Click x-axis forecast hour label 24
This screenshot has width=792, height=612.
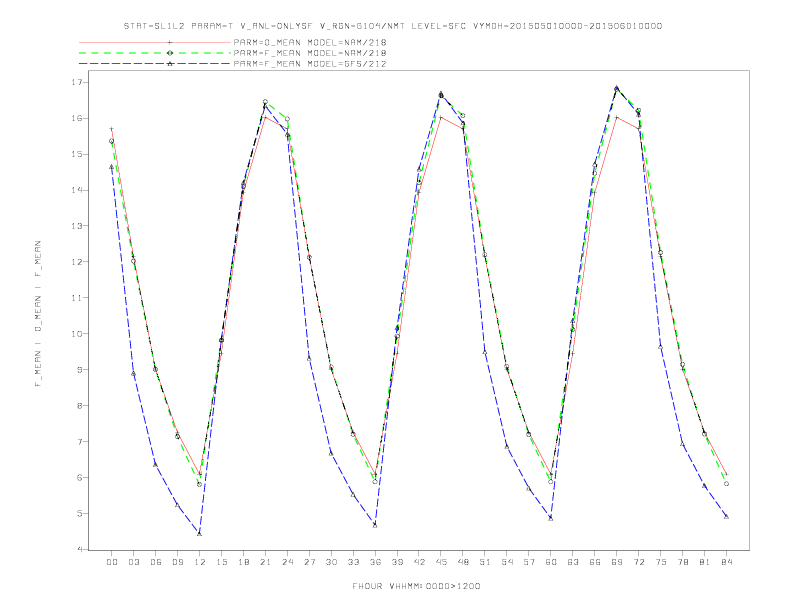pyautogui.click(x=287, y=562)
